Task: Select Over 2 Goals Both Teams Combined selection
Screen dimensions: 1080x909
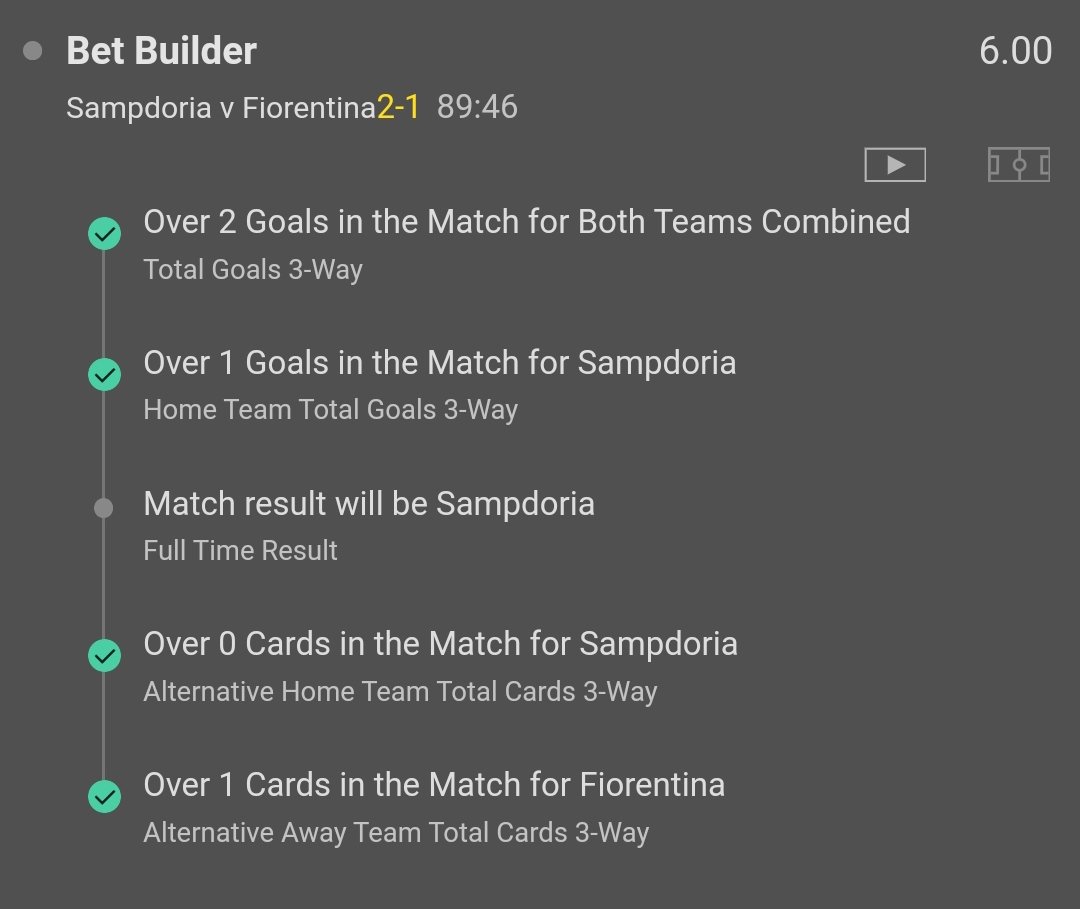Action: point(526,222)
